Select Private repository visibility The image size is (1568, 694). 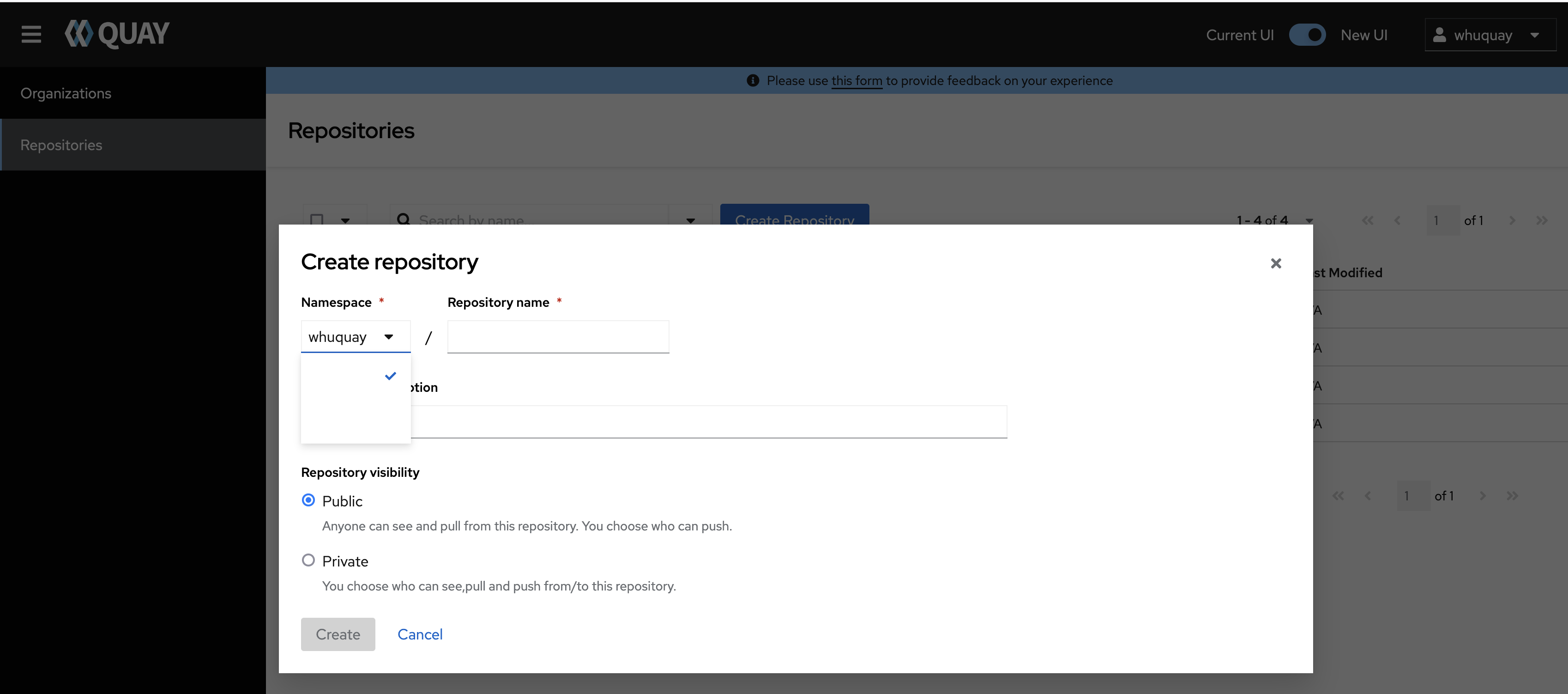(308, 560)
